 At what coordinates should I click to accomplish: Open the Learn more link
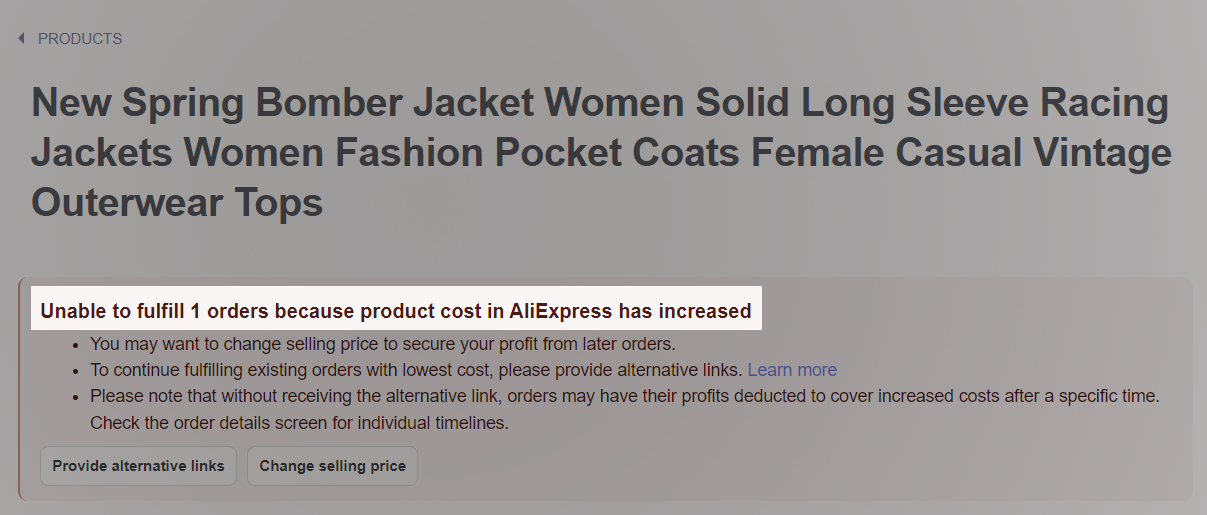(792, 370)
